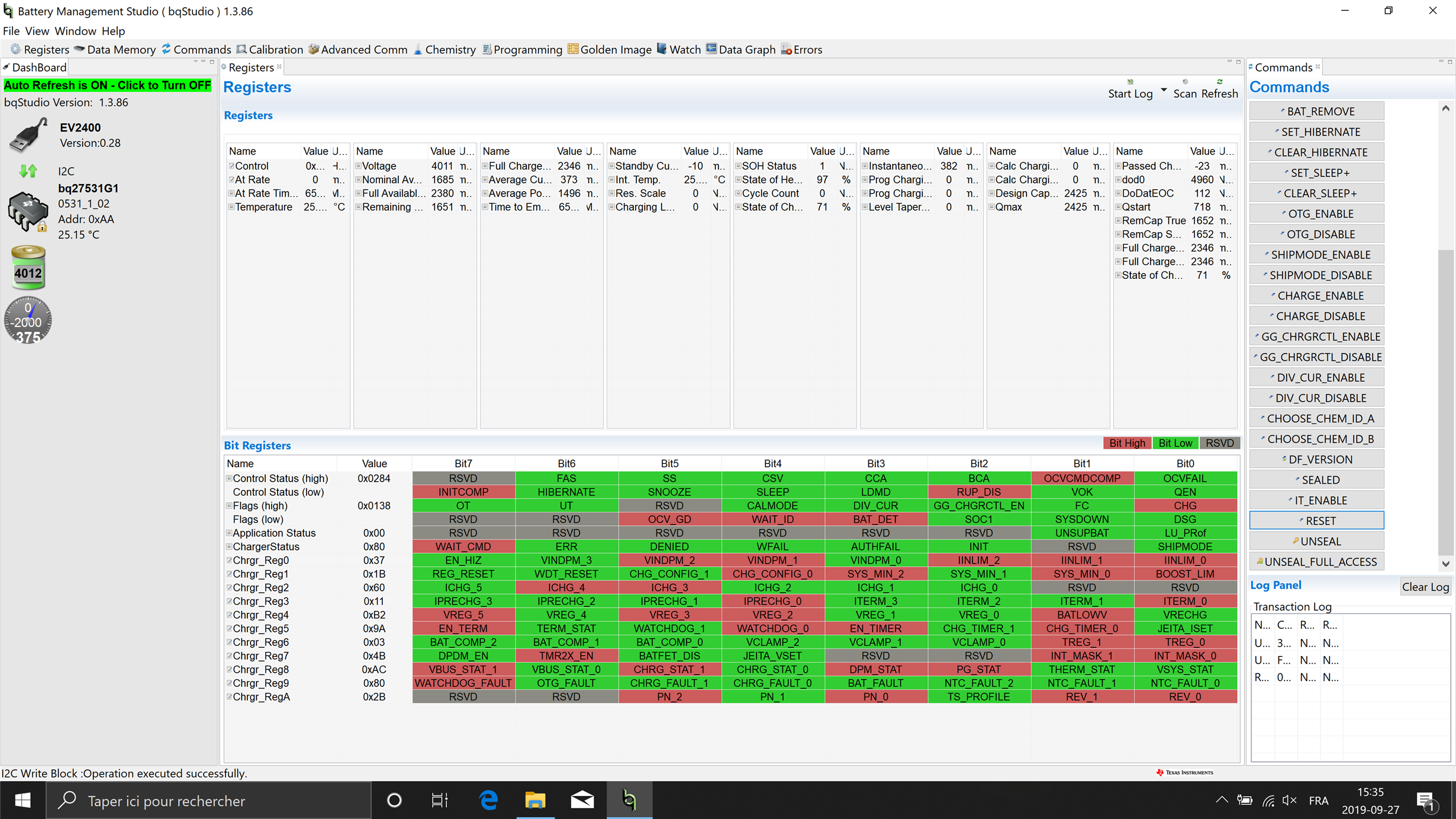The width and height of the screenshot is (1456, 819).
Task: Click the Start Log icon
Action: coord(1130,82)
